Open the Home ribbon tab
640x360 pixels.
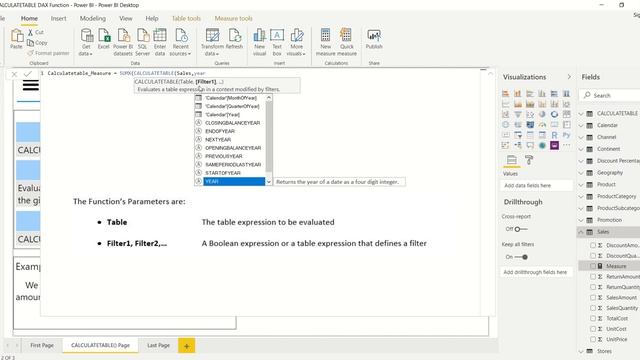point(29,18)
